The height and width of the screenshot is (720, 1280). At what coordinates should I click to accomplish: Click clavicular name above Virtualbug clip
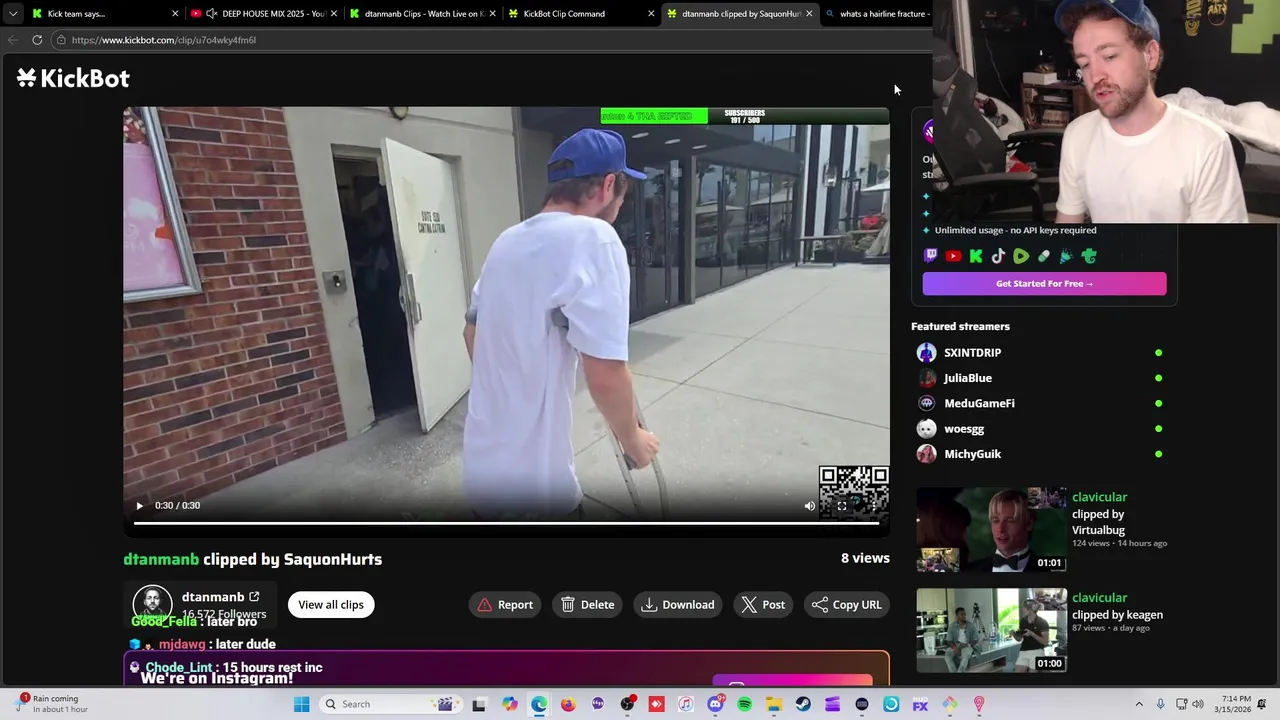(1099, 497)
